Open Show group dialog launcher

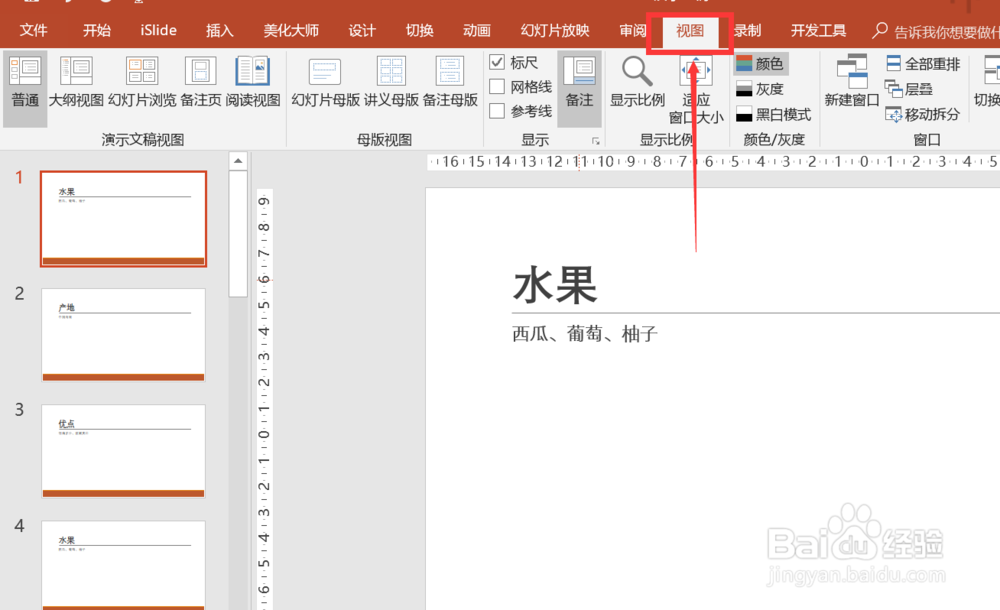(596, 141)
